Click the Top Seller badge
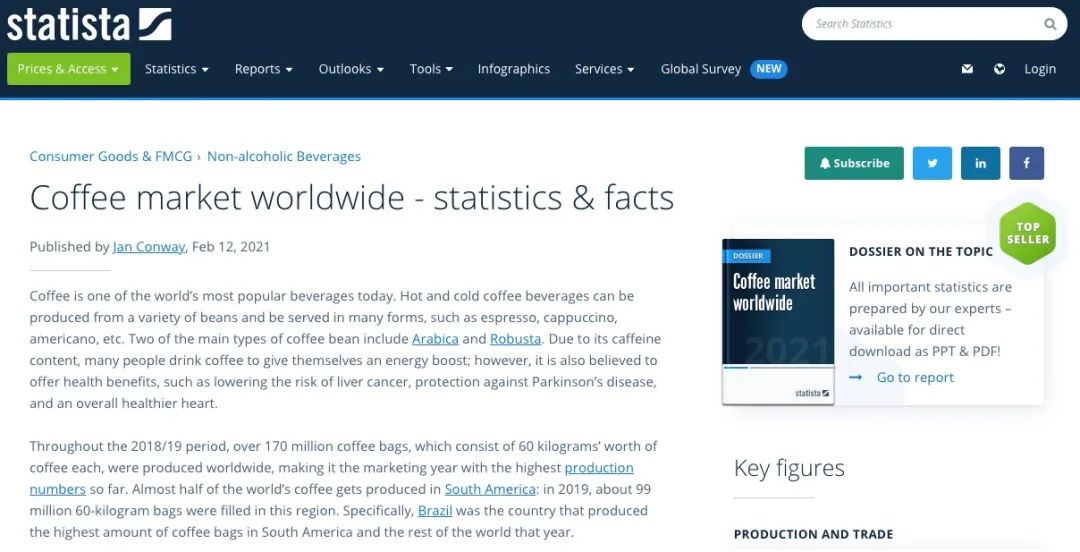The width and height of the screenshot is (1080, 552). point(1028,234)
